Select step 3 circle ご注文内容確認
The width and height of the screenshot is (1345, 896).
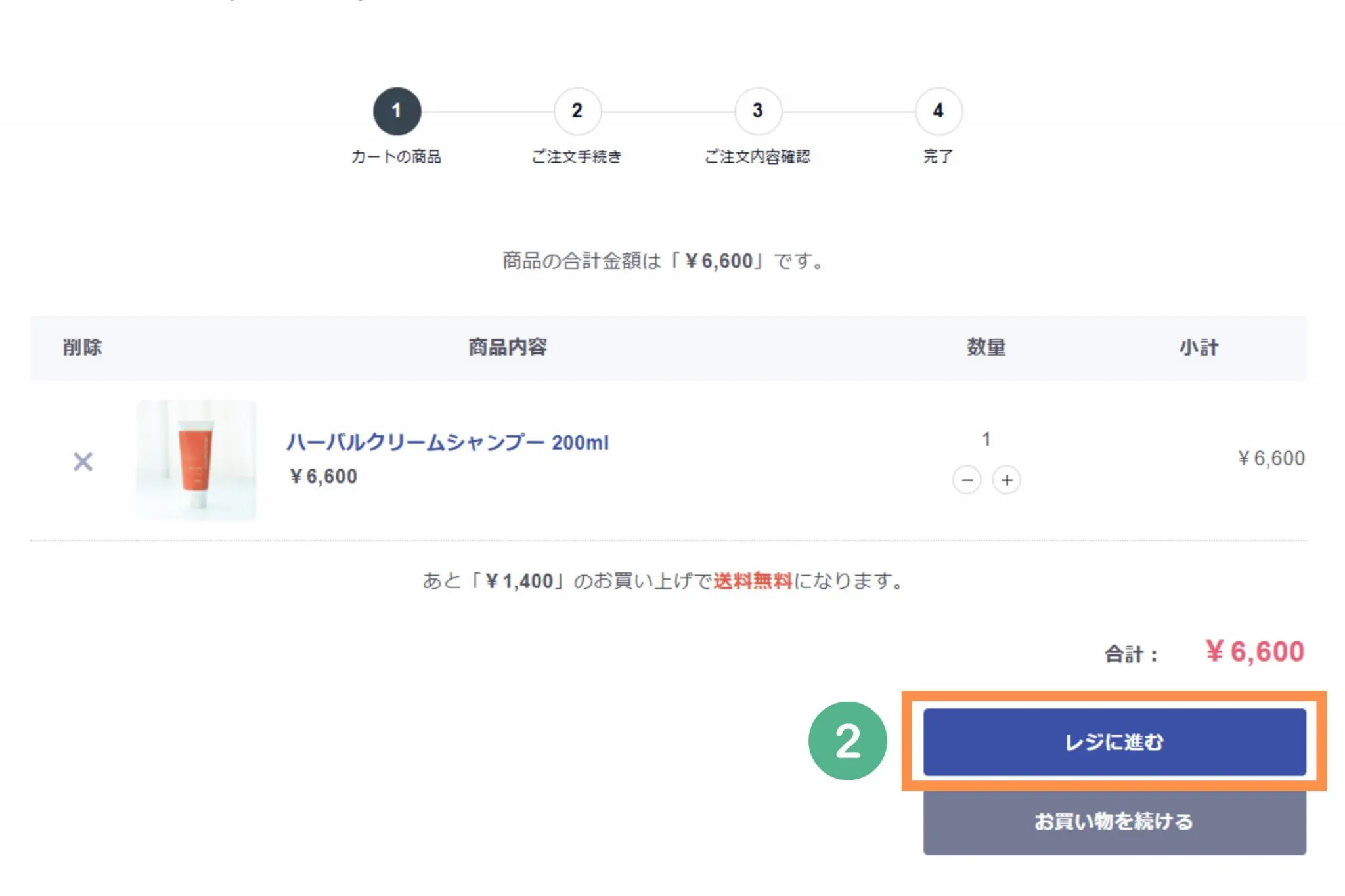click(x=757, y=111)
